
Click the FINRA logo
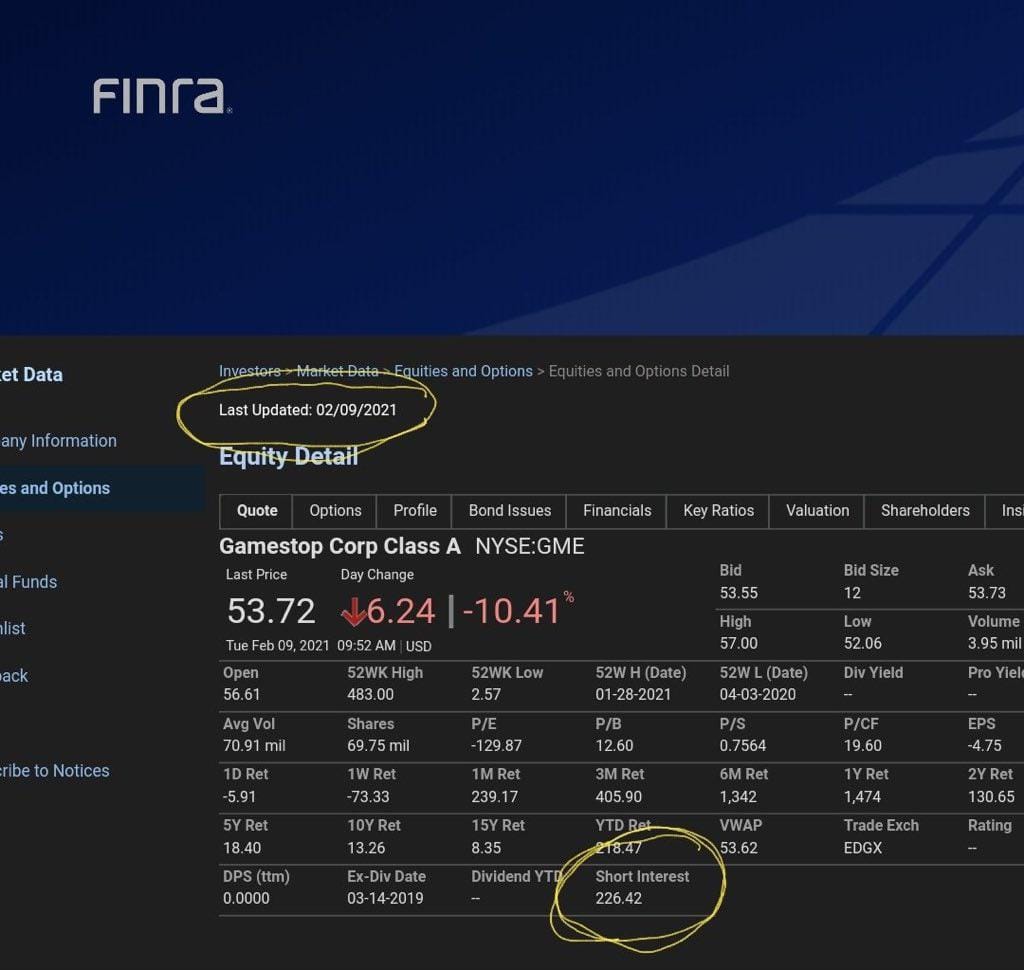click(162, 96)
